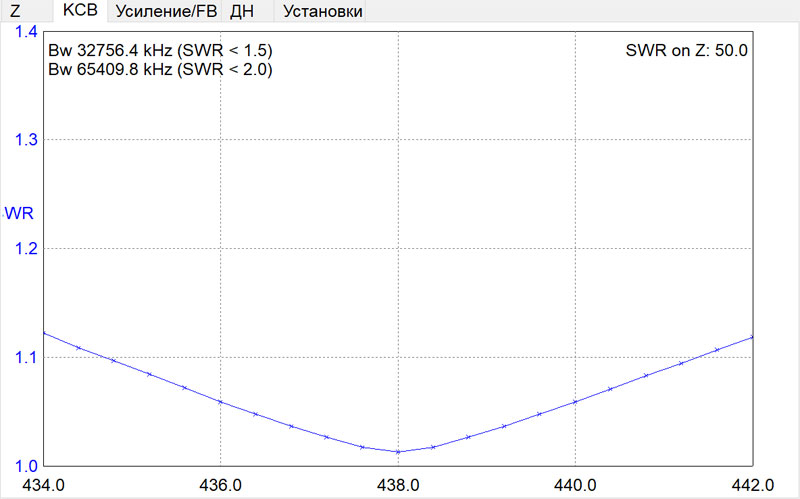Click the curve's leftmost point at 434.0

coord(44,333)
